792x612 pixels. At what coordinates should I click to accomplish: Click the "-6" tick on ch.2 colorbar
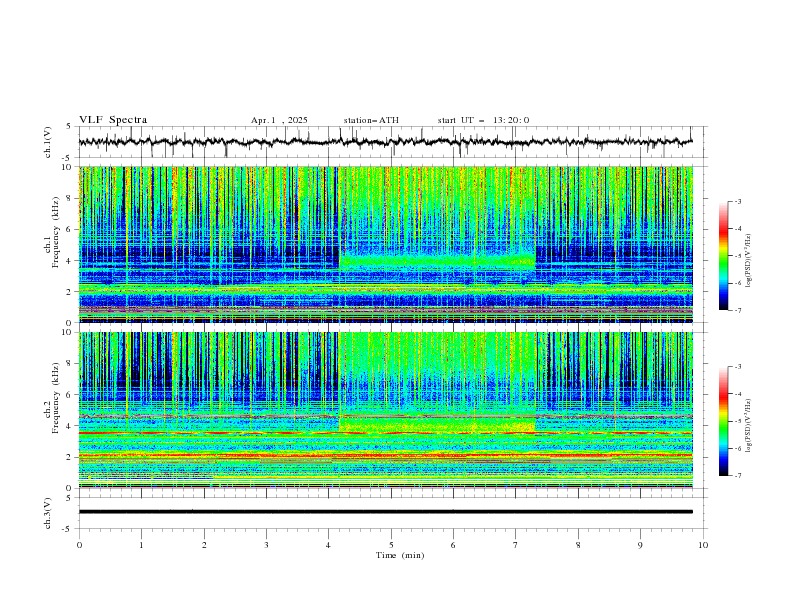tap(737, 448)
